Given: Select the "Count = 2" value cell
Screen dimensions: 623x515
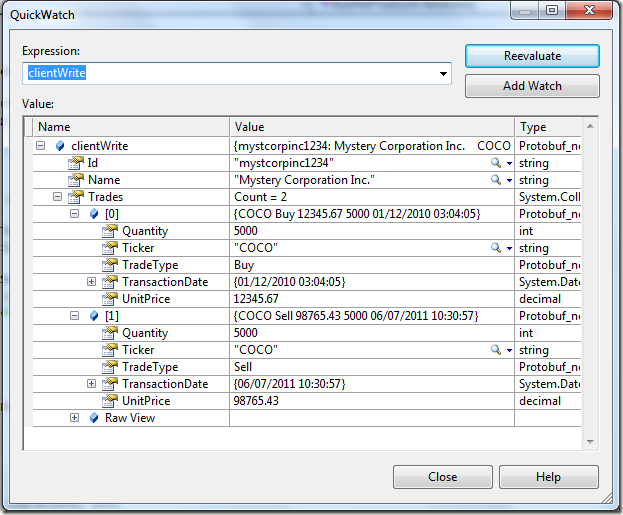Looking at the screenshot, I should 372,197.
